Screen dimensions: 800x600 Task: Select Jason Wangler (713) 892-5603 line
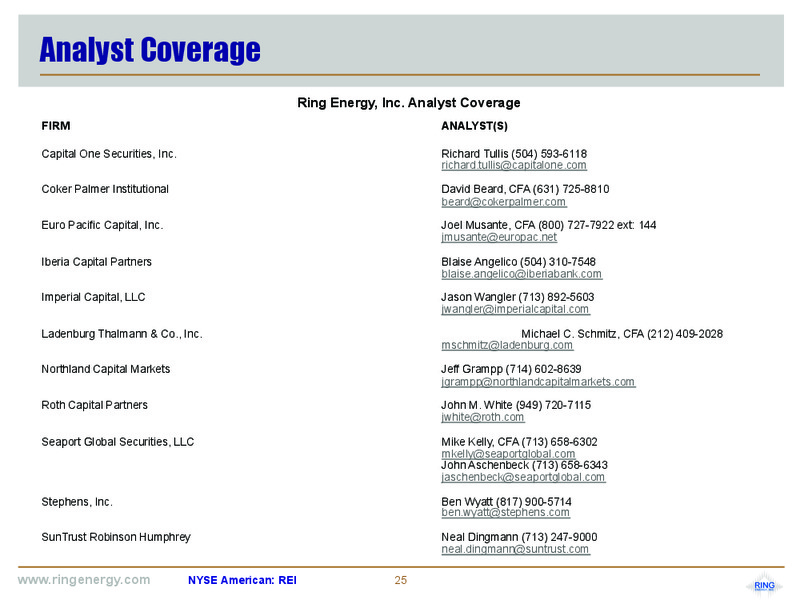(518, 297)
